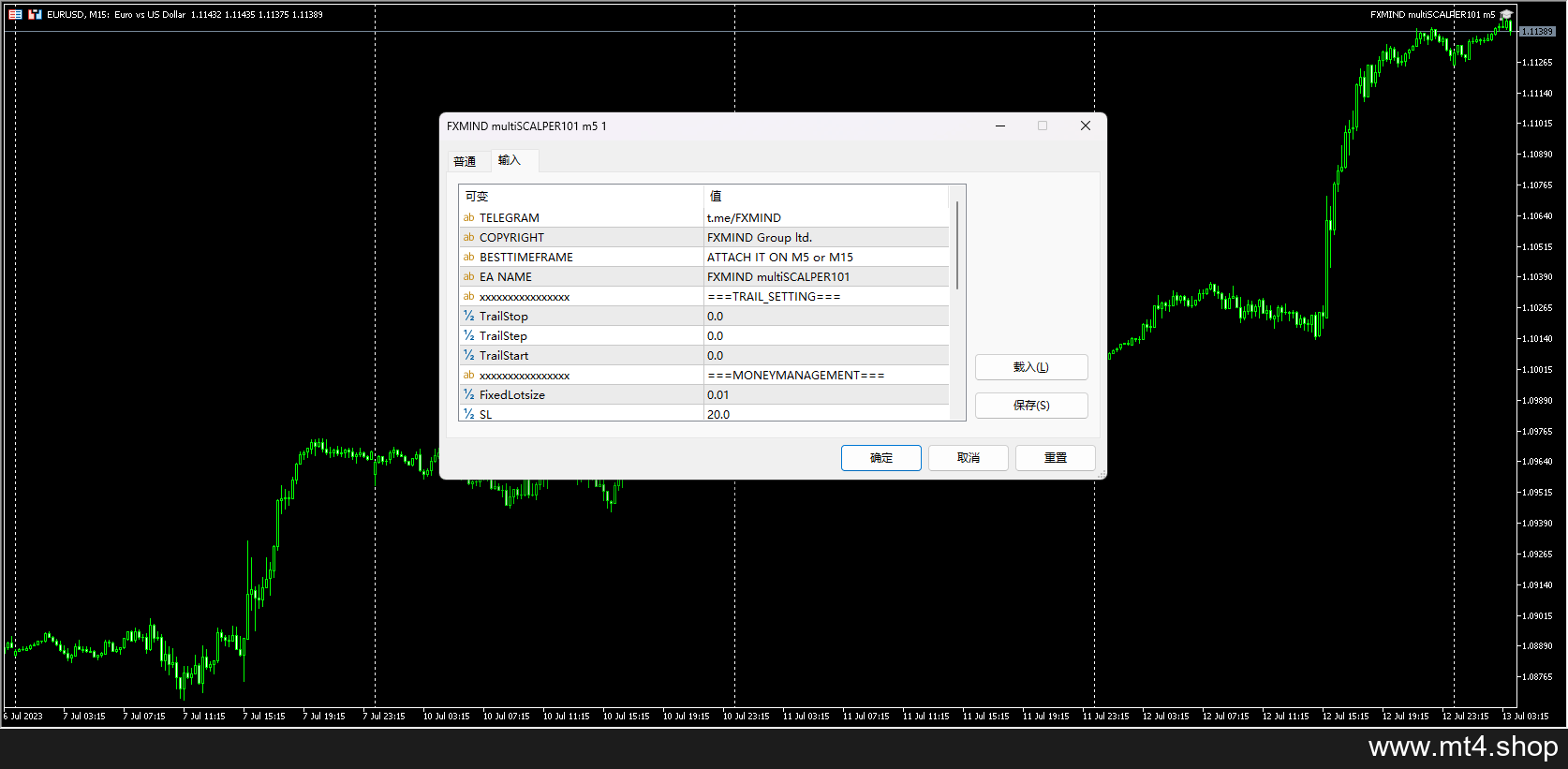
Task: Edit the value ATTACH IT ON M5 or M15
Action: click(826, 257)
